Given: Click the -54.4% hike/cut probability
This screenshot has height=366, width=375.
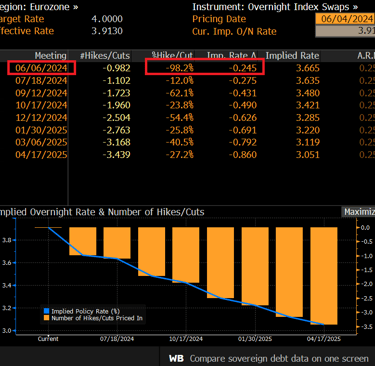Looking at the screenshot, I should (x=180, y=118).
